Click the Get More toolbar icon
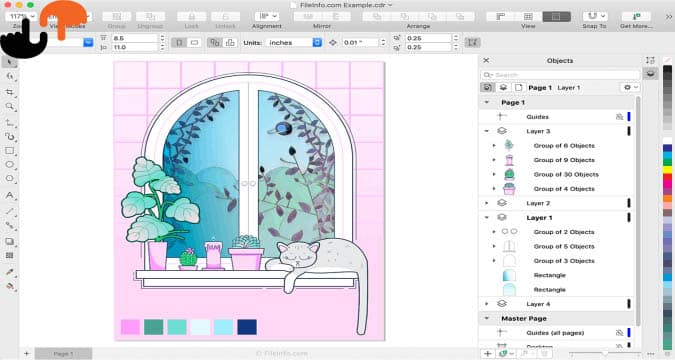Image resolution: width=675 pixels, height=360 pixels. pos(636,17)
